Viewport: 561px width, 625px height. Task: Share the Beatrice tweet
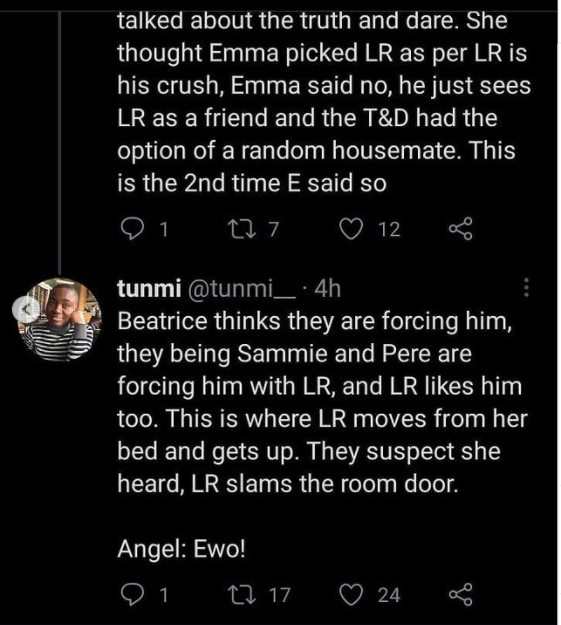461,595
